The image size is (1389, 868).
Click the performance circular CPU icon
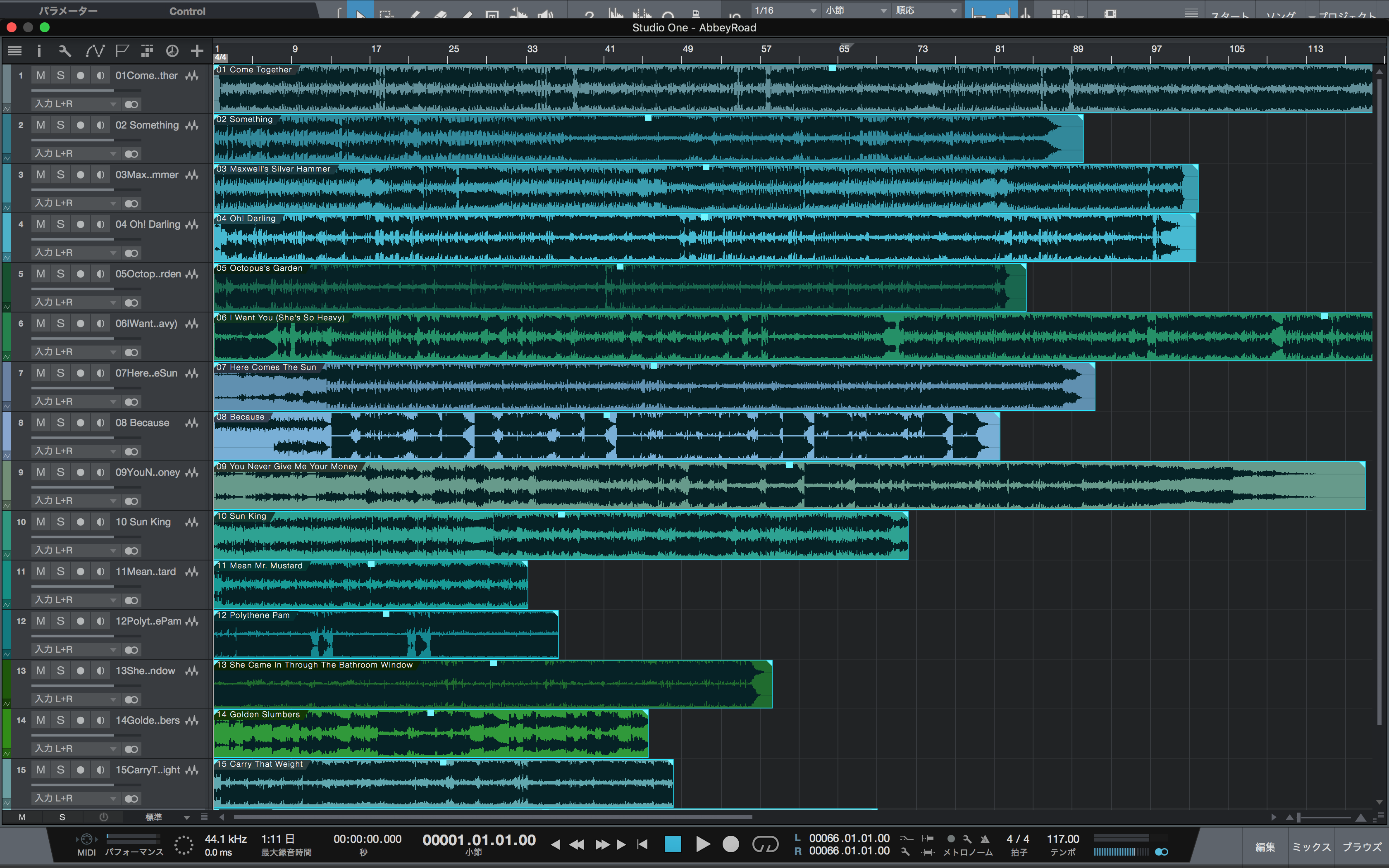pyautogui.click(x=184, y=845)
